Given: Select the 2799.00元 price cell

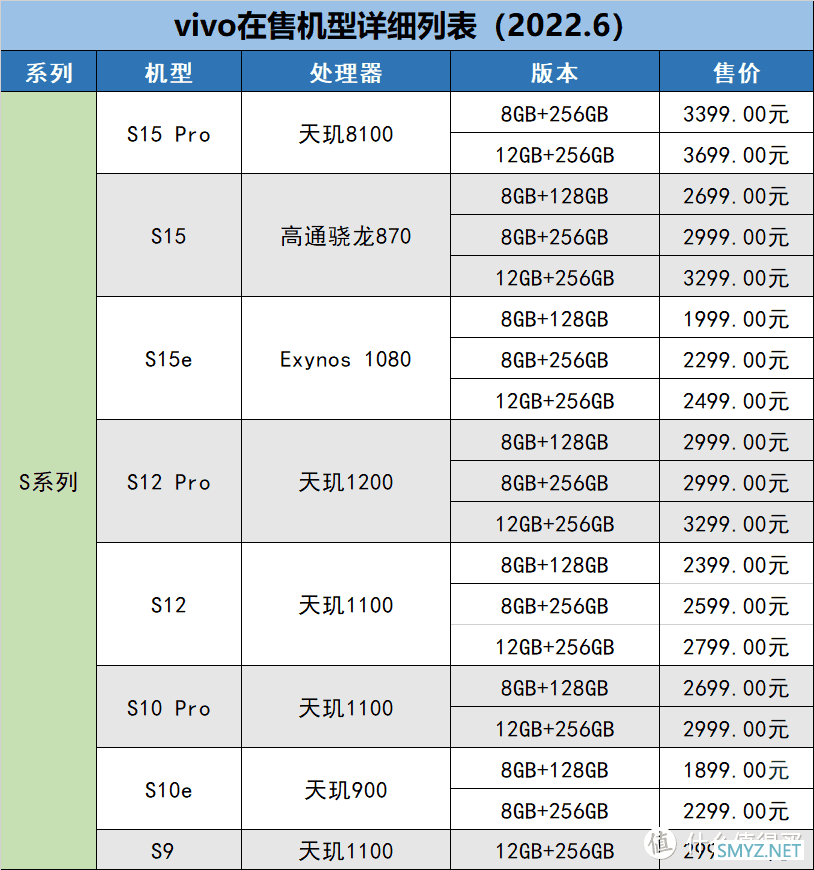Looking at the screenshot, I should point(736,646).
